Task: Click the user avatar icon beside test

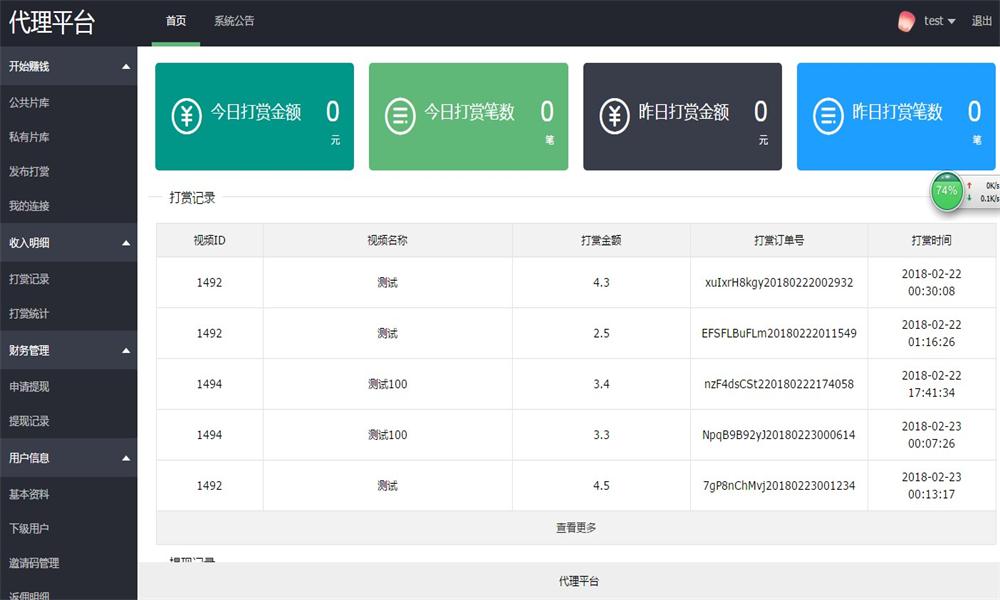Action: [x=907, y=20]
